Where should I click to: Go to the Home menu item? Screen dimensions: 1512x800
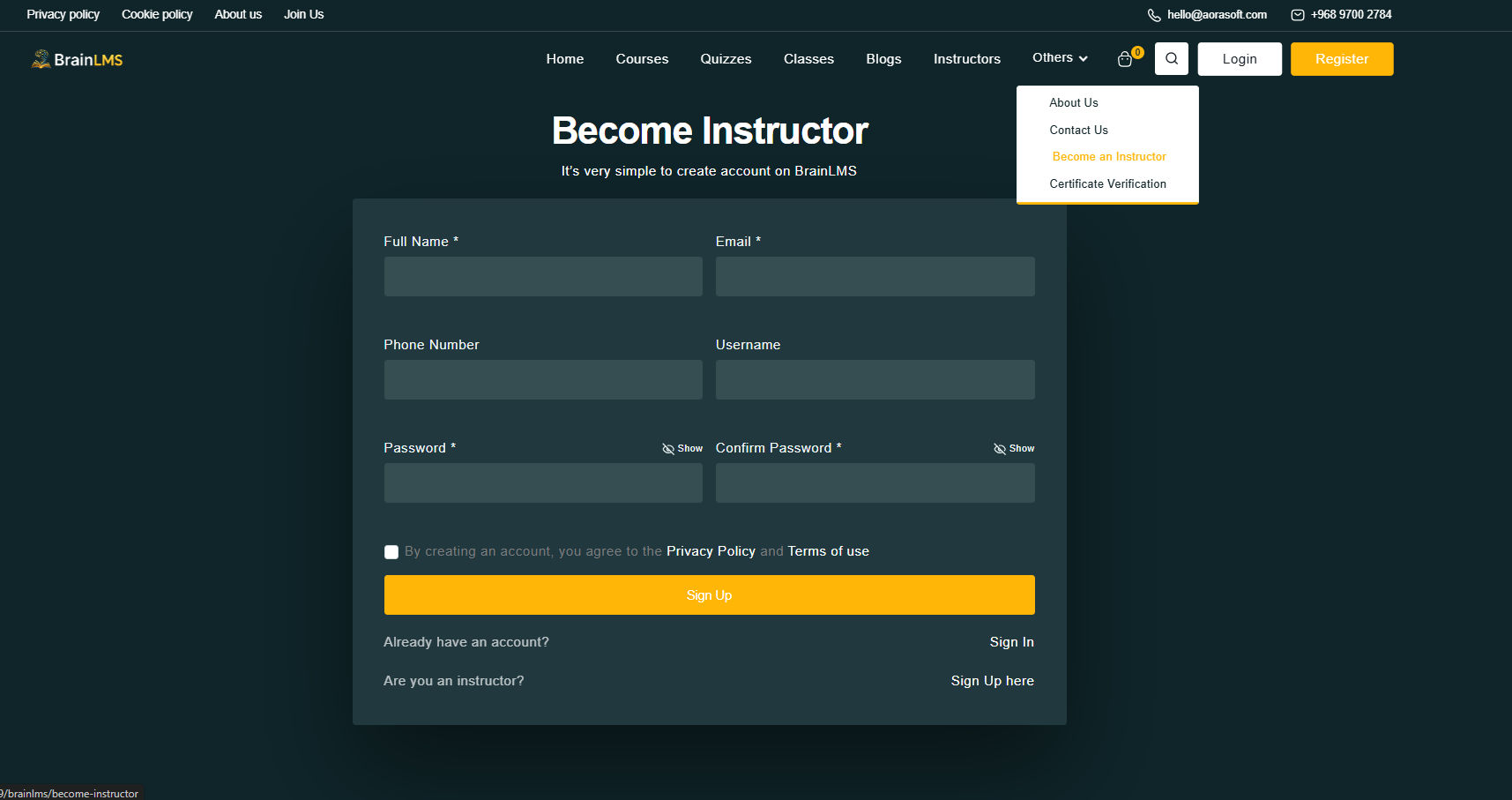tap(565, 59)
